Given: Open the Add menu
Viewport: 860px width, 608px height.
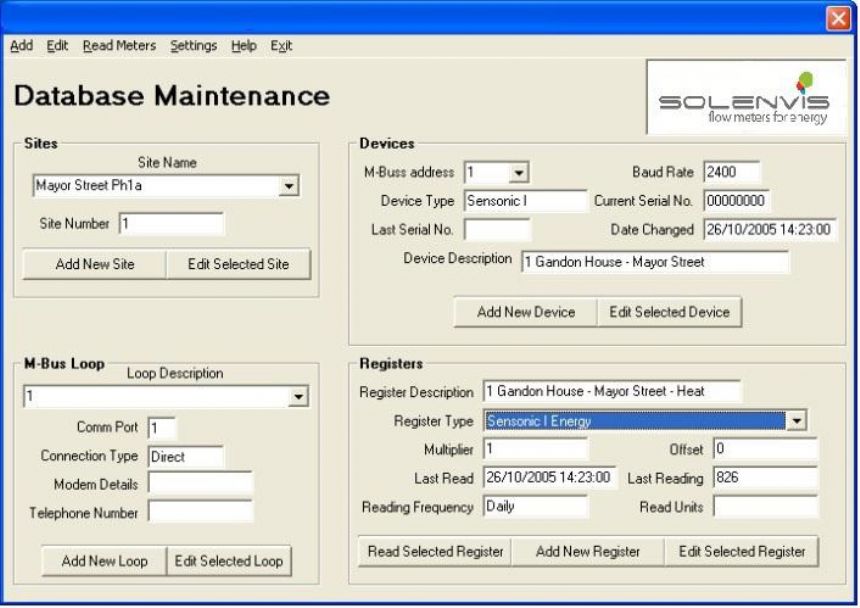Looking at the screenshot, I should [x=21, y=46].
